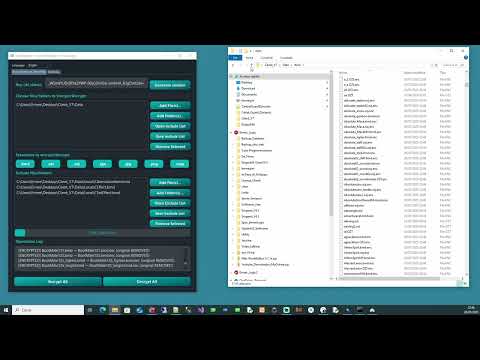Viewport: 480px width, 360px height.
Task: Click Save Include List
Action: (x=170, y=136)
